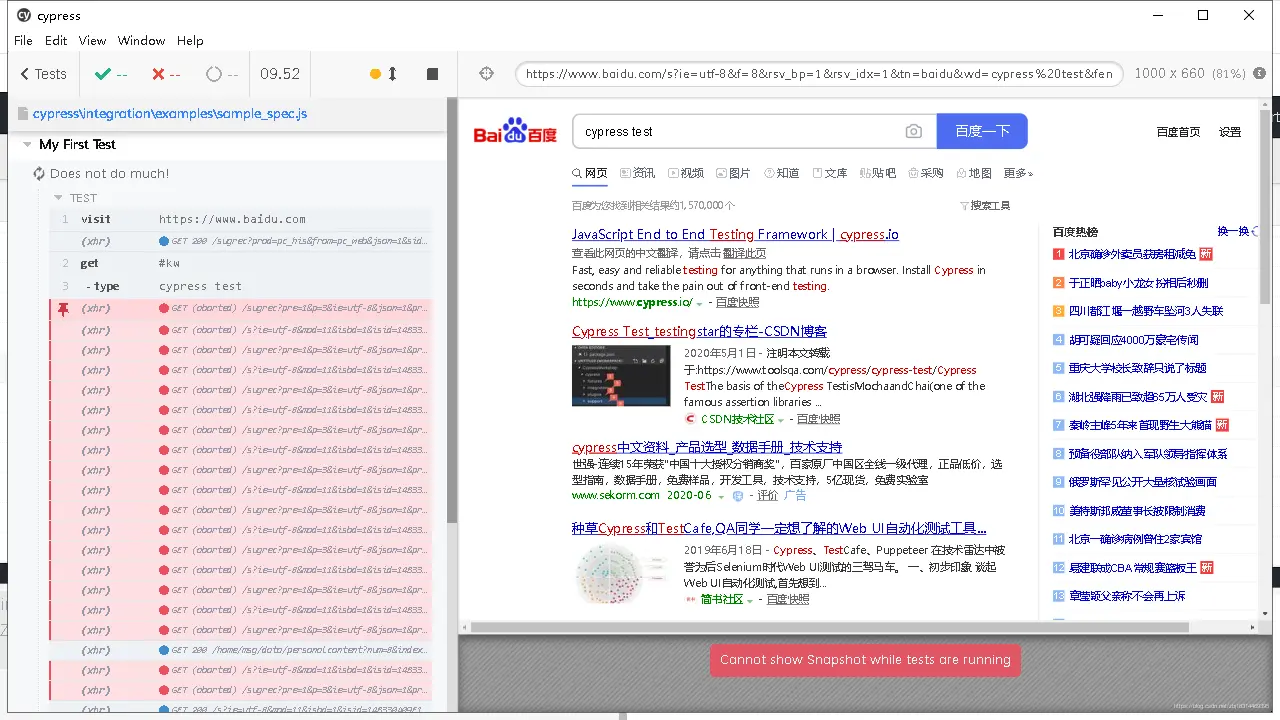Image resolution: width=1280 pixels, height=720 pixels.
Task: Click the 百度一下 search button
Action: [x=981, y=131]
